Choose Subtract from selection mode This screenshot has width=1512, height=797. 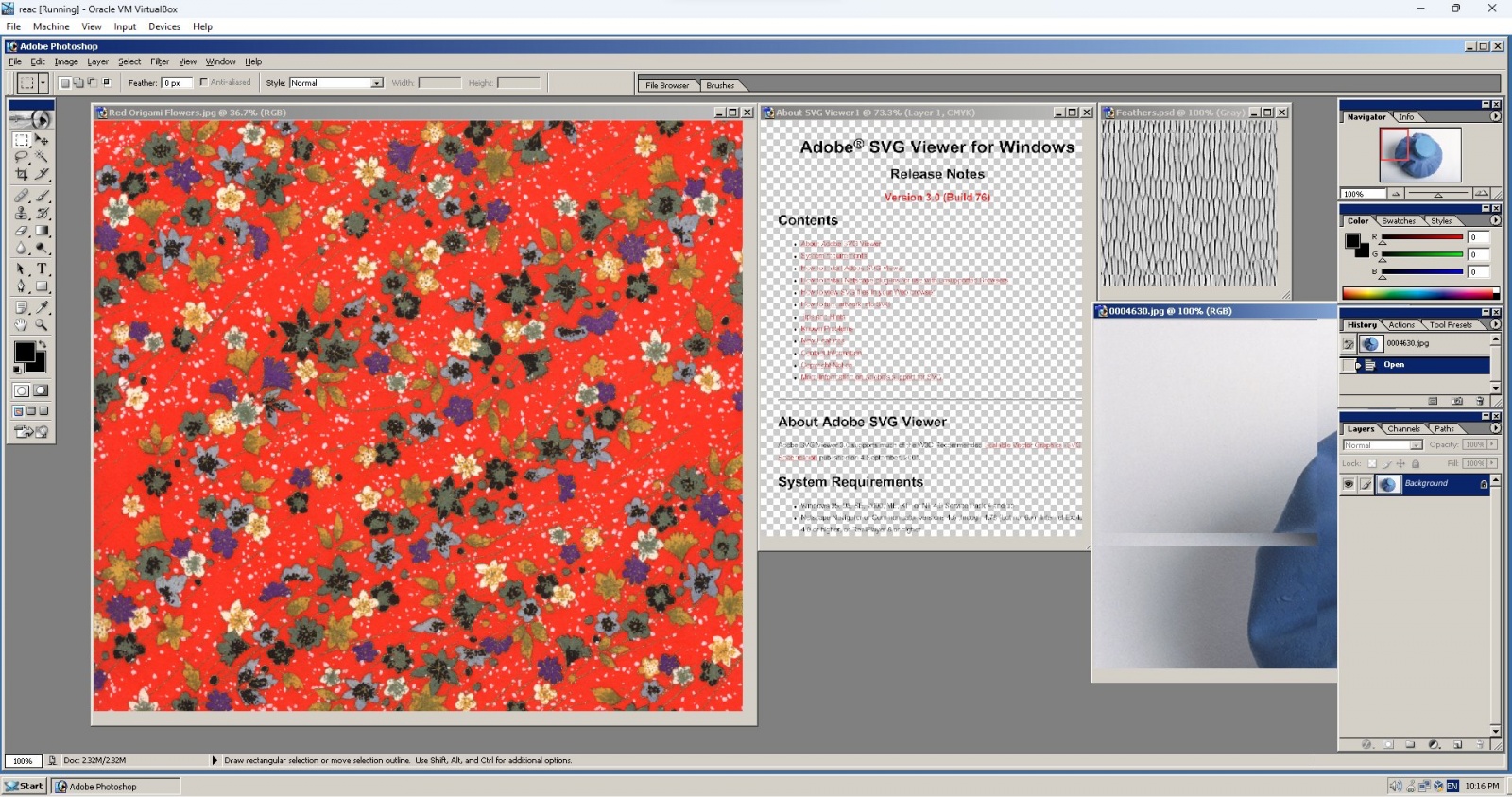pyautogui.click(x=93, y=82)
